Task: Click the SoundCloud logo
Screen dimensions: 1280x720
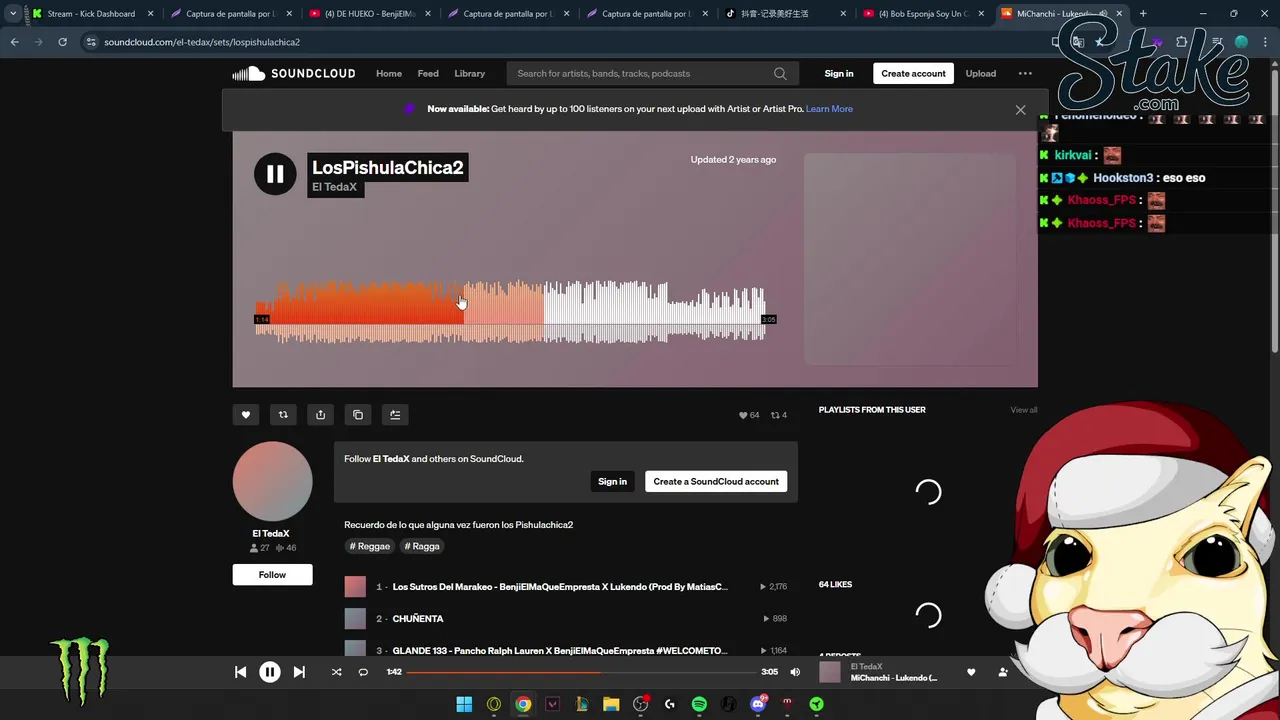Action: pyautogui.click(x=294, y=73)
